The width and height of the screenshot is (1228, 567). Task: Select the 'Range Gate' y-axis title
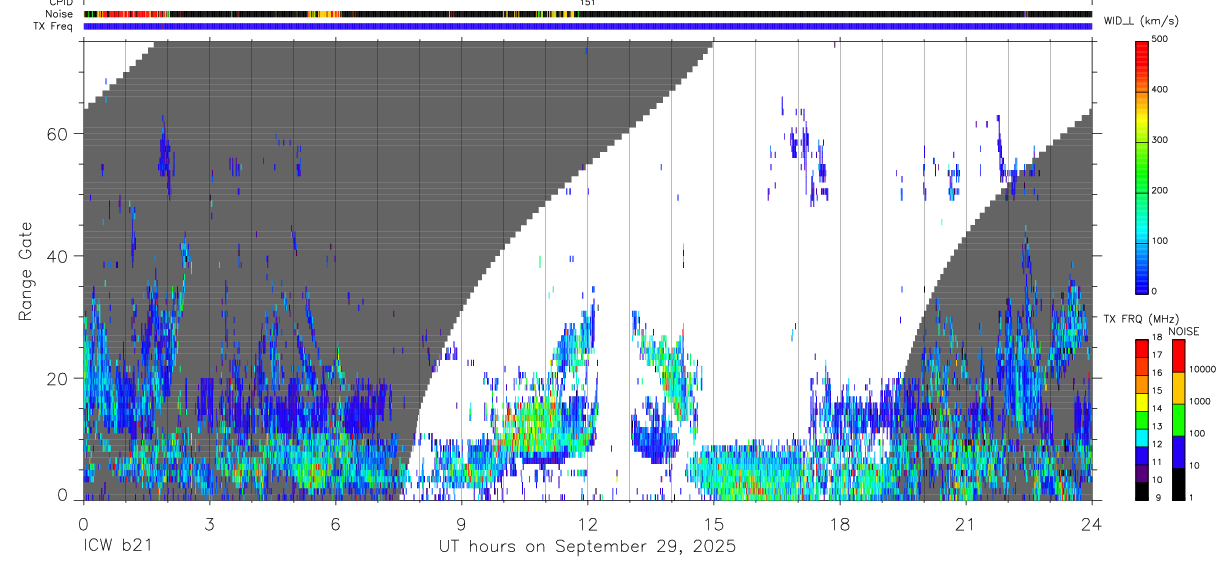tap(27, 271)
